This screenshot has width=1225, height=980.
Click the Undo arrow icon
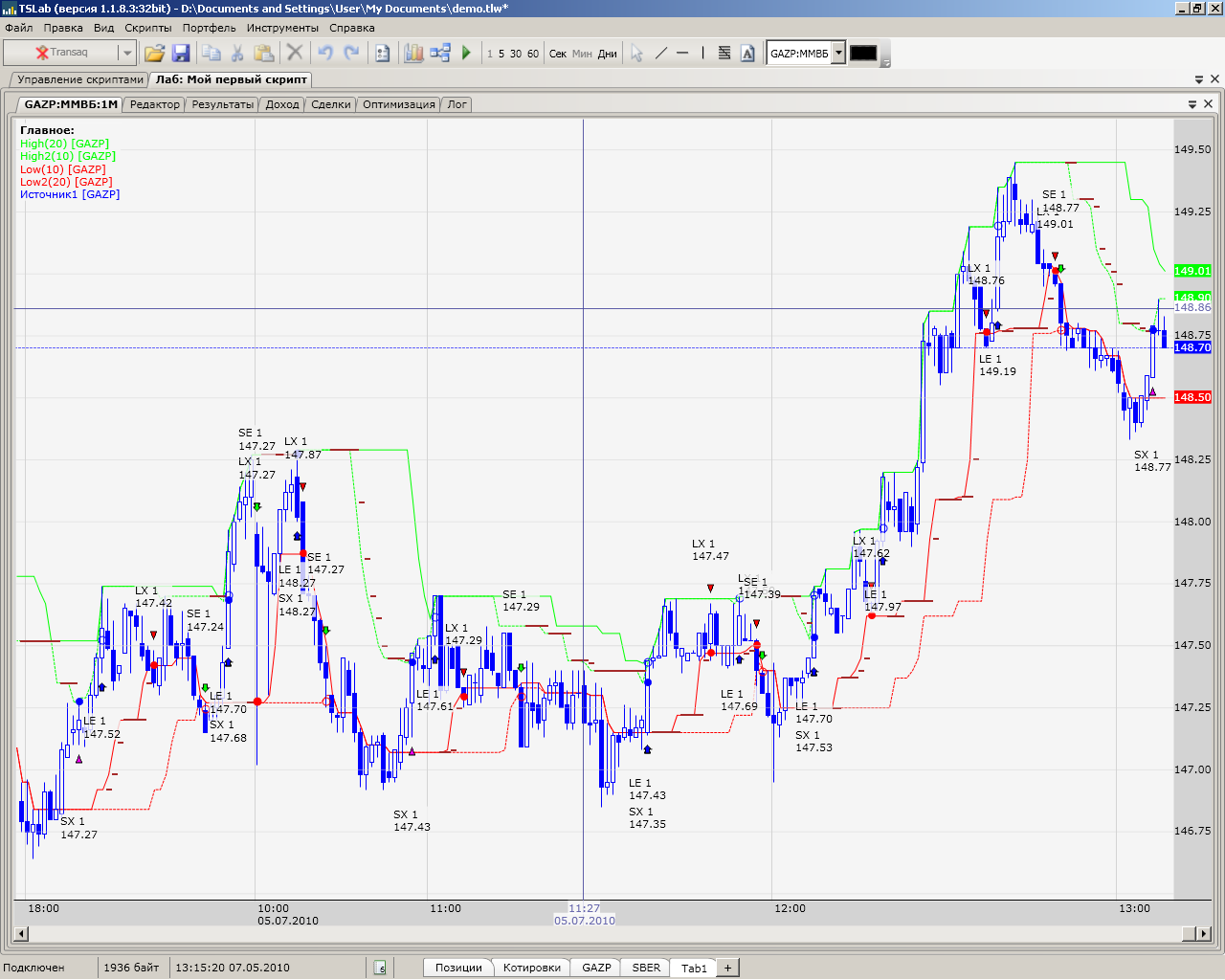(x=325, y=53)
